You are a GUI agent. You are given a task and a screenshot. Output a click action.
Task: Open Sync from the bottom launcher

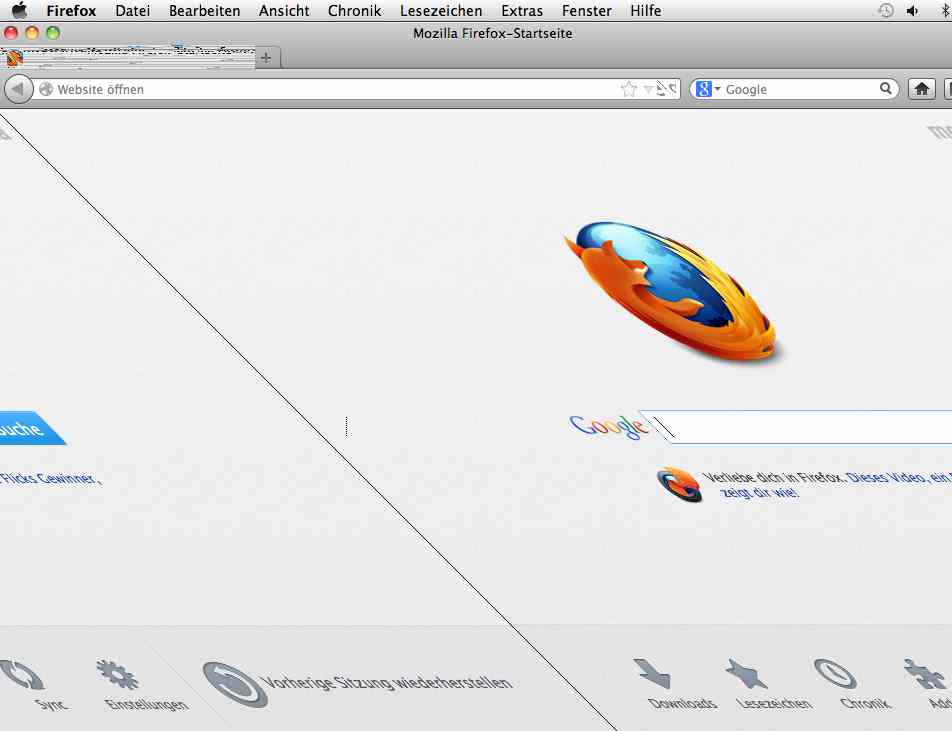coord(30,685)
